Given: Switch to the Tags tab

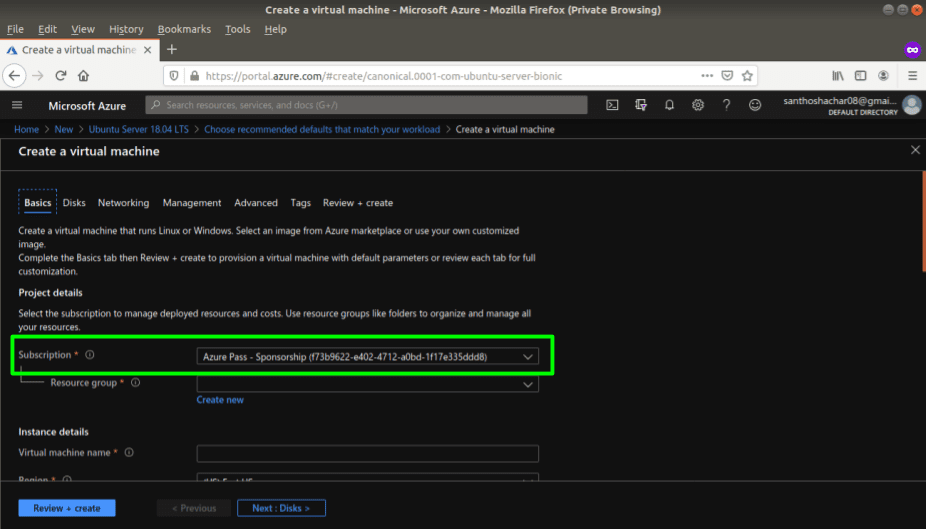Looking at the screenshot, I should 301,203.
